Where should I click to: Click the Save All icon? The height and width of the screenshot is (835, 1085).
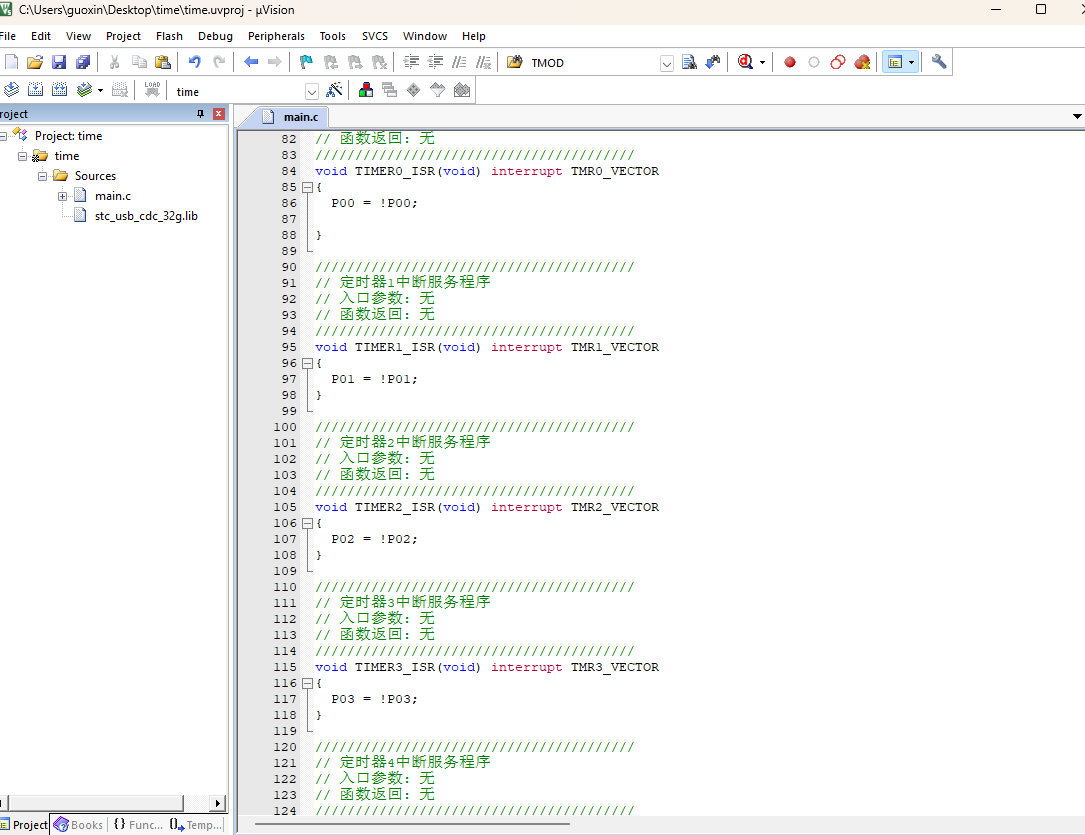pyautogui.click(x=82, y=62)
